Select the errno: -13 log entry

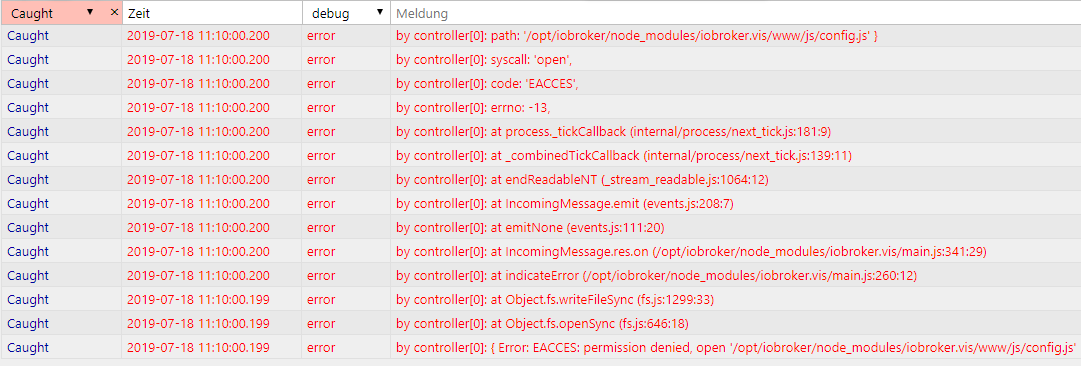[x=540, y=108]
